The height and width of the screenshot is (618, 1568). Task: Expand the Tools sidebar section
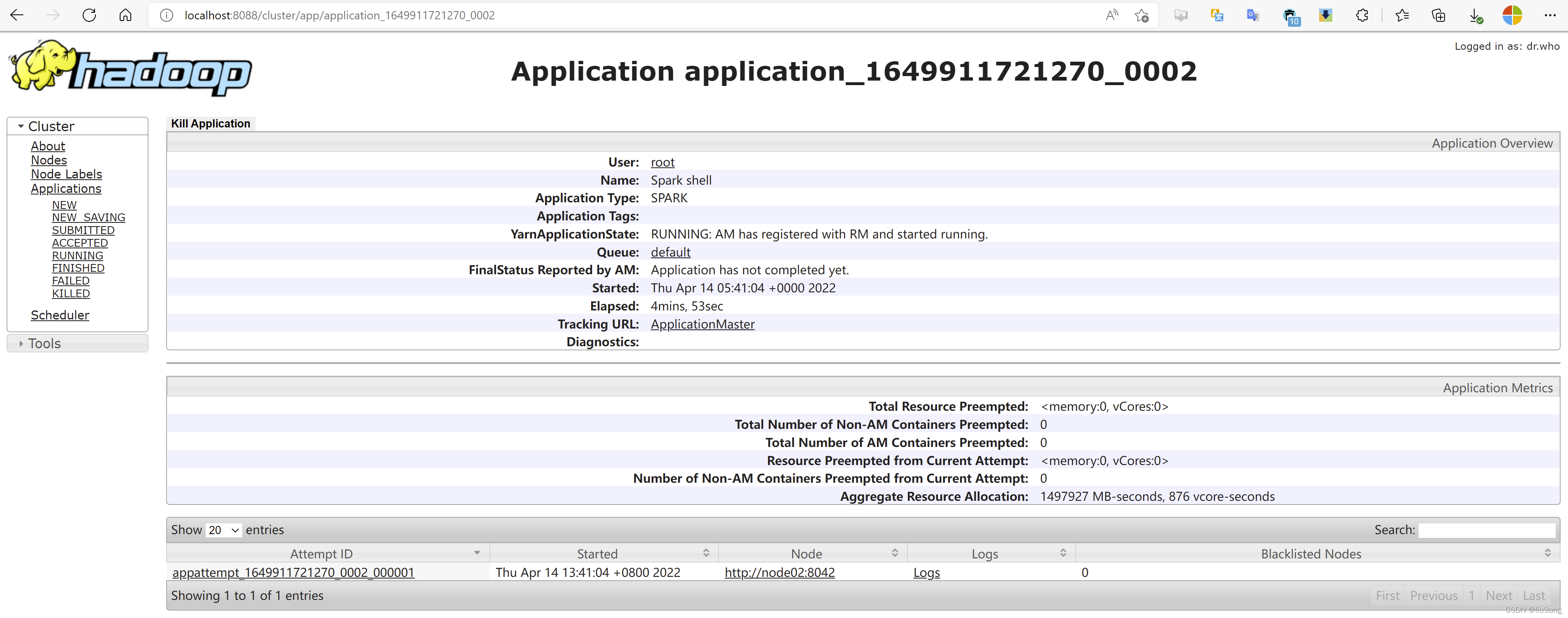tap(77, 343)
